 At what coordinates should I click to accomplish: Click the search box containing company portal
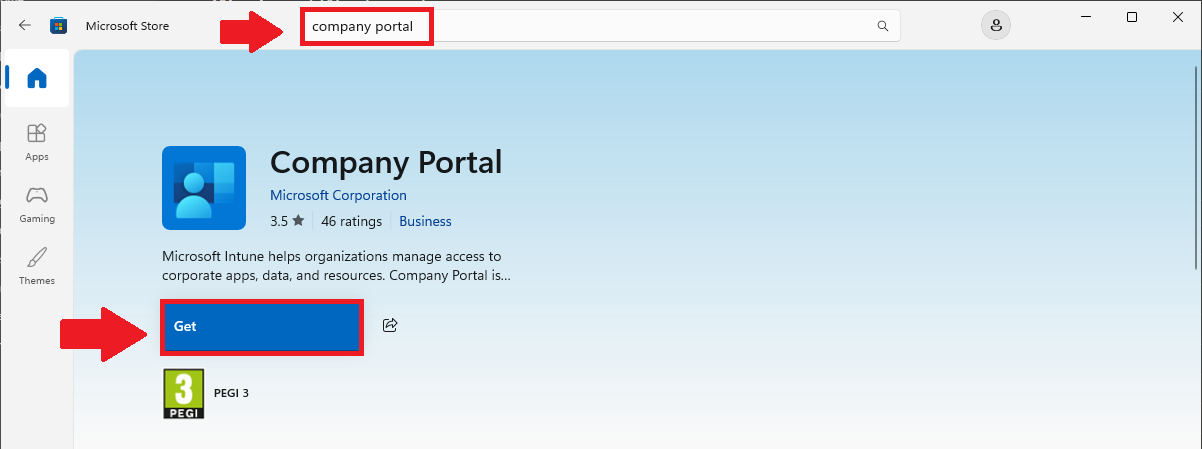pos(601,26)
